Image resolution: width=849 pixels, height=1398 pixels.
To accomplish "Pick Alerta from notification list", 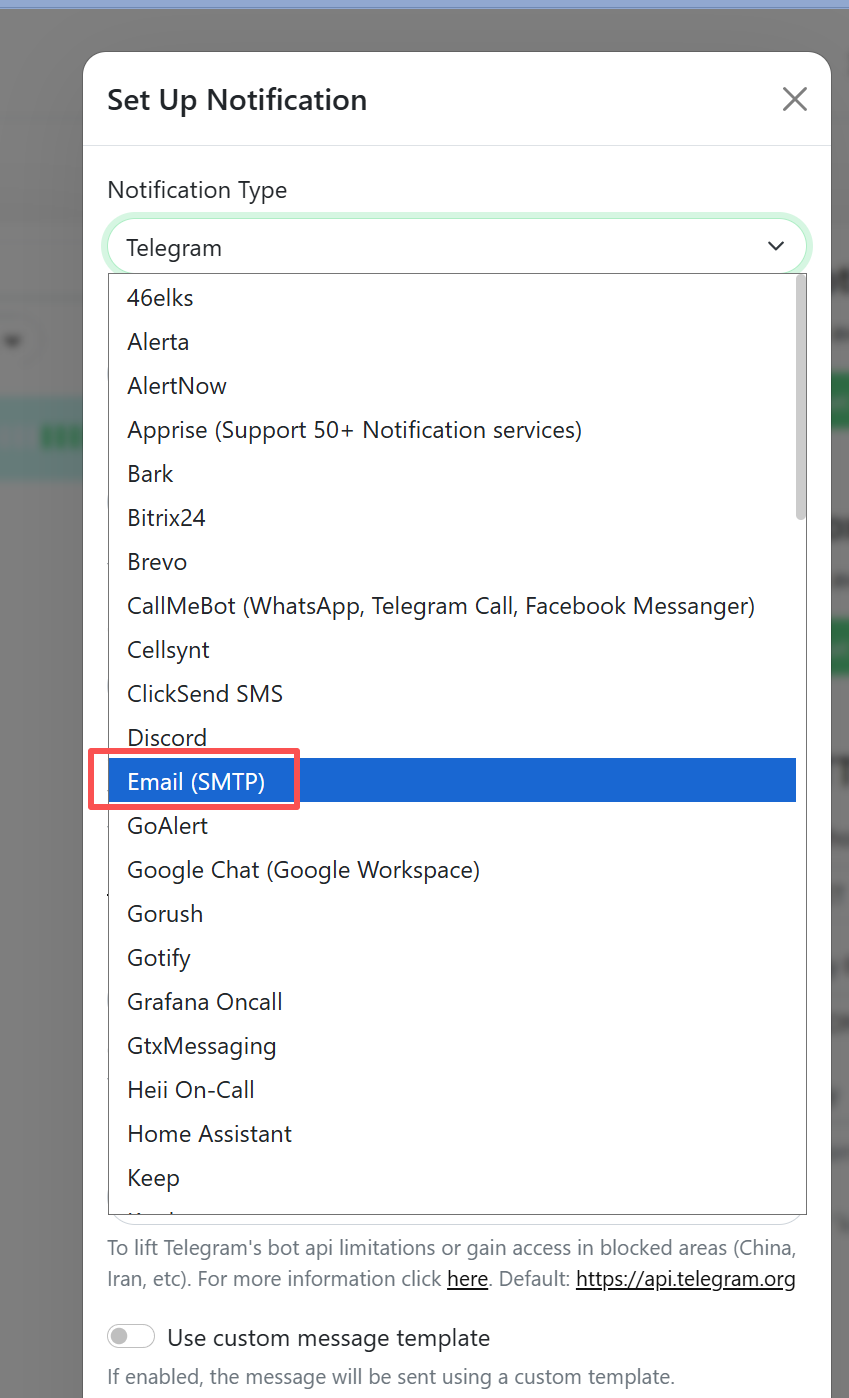I will click(158, 341).
